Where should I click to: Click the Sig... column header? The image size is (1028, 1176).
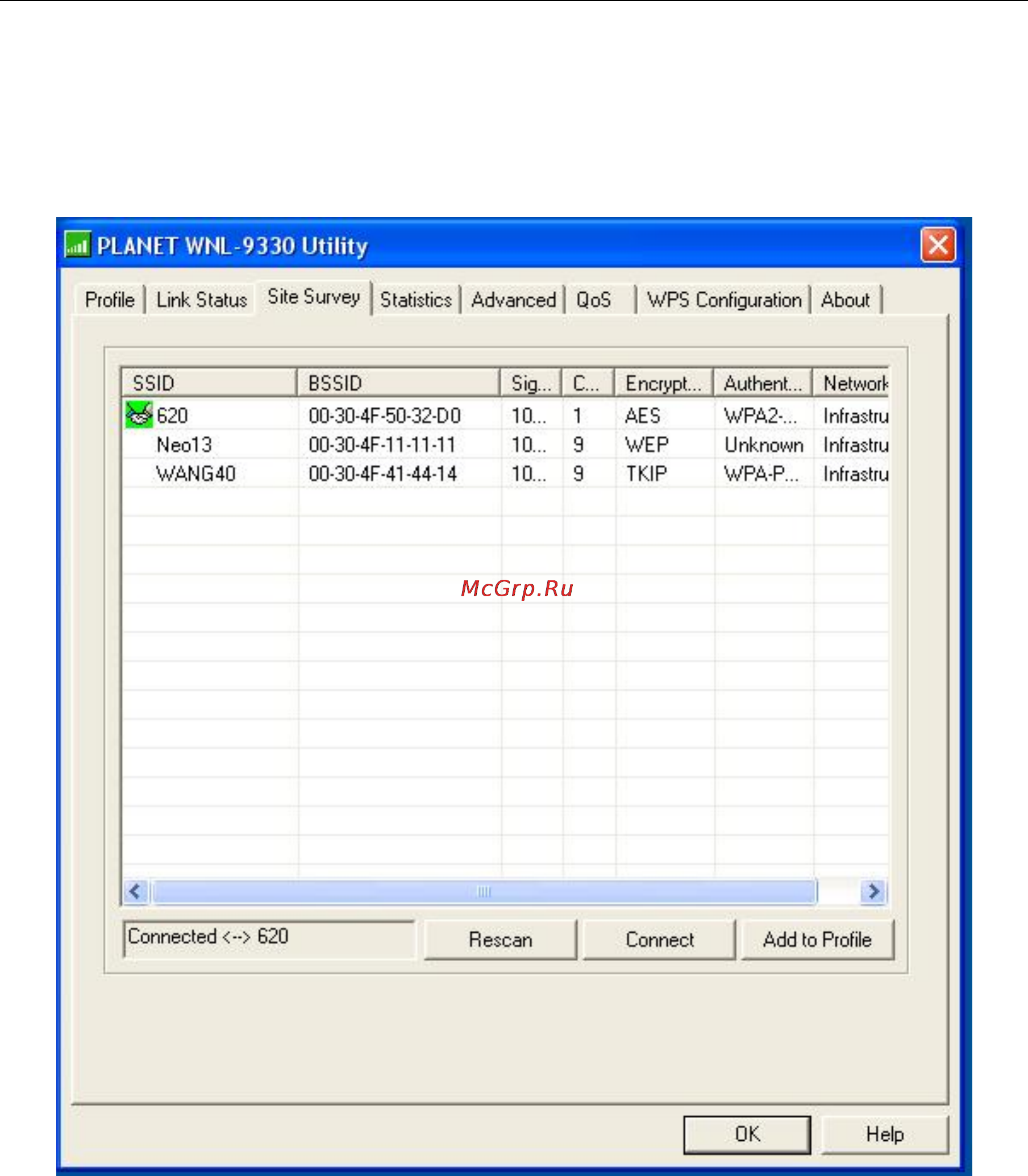pyautogui.click(x=531, y=383)
